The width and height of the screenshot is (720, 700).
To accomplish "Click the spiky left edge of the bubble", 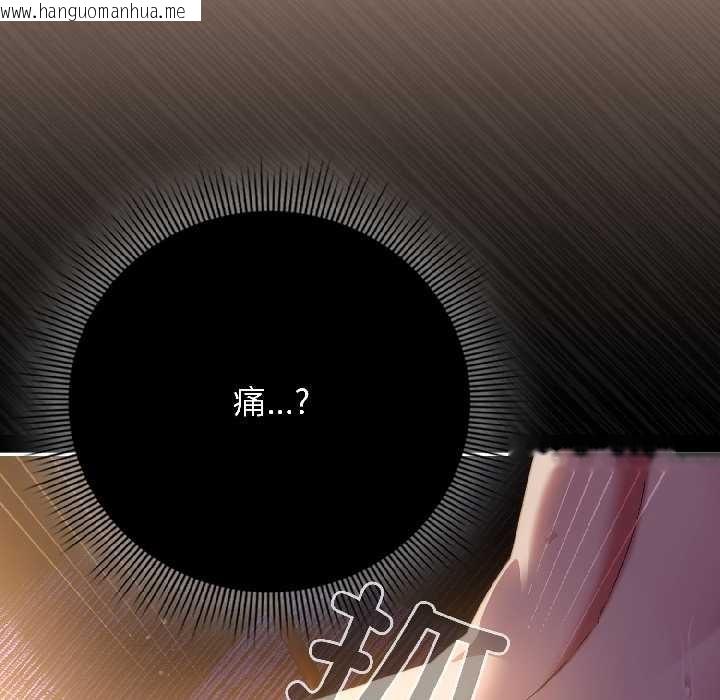I will (55, 400).
